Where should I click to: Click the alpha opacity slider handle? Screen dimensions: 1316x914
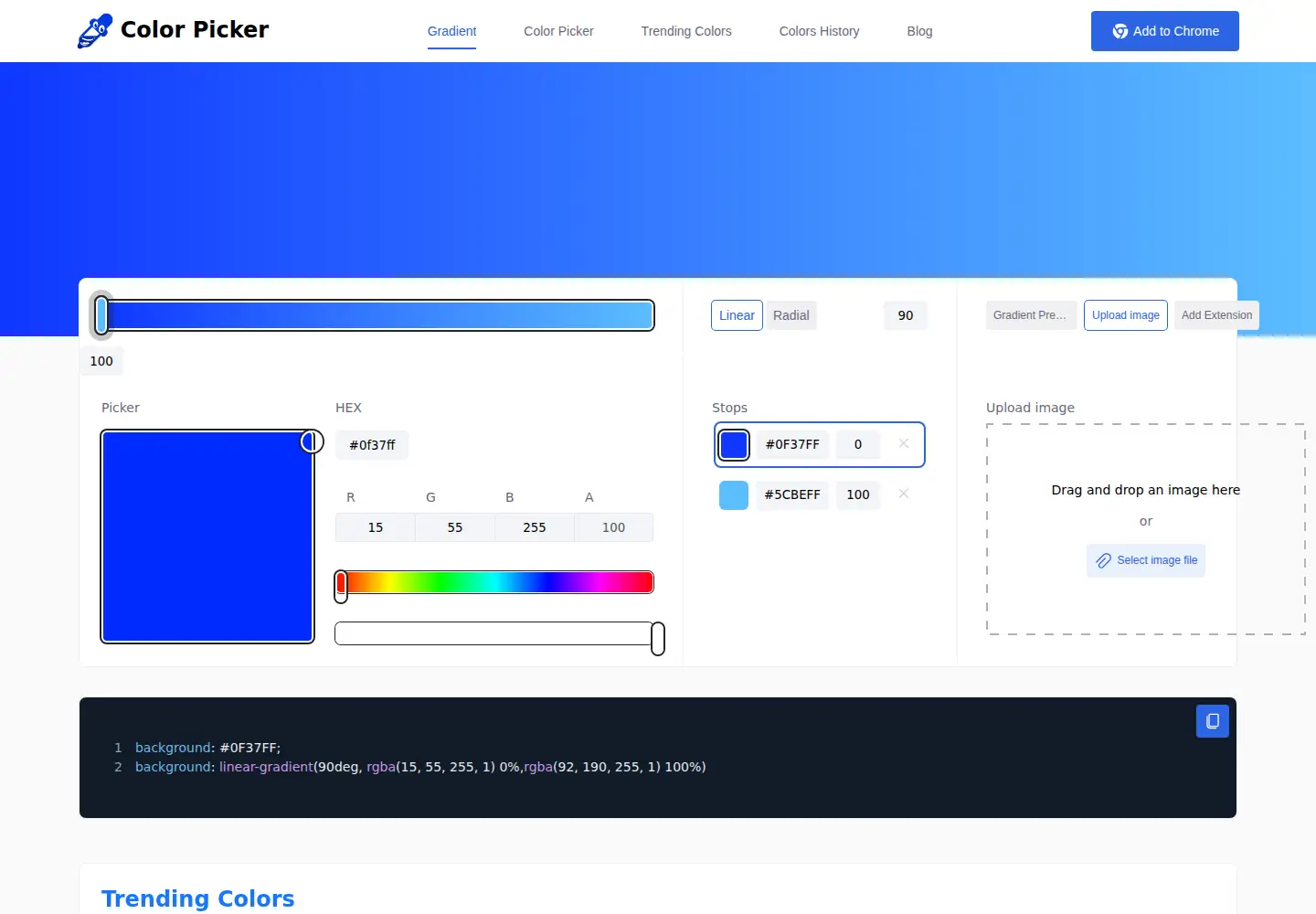(x=658, y=638)
